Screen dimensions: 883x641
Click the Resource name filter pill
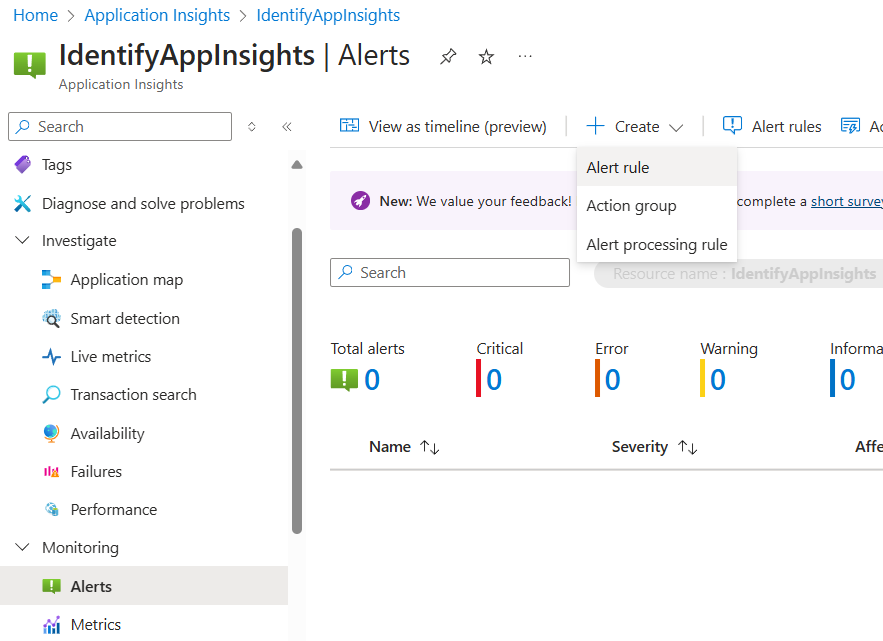pyautogui.click(x=739, y=274)
